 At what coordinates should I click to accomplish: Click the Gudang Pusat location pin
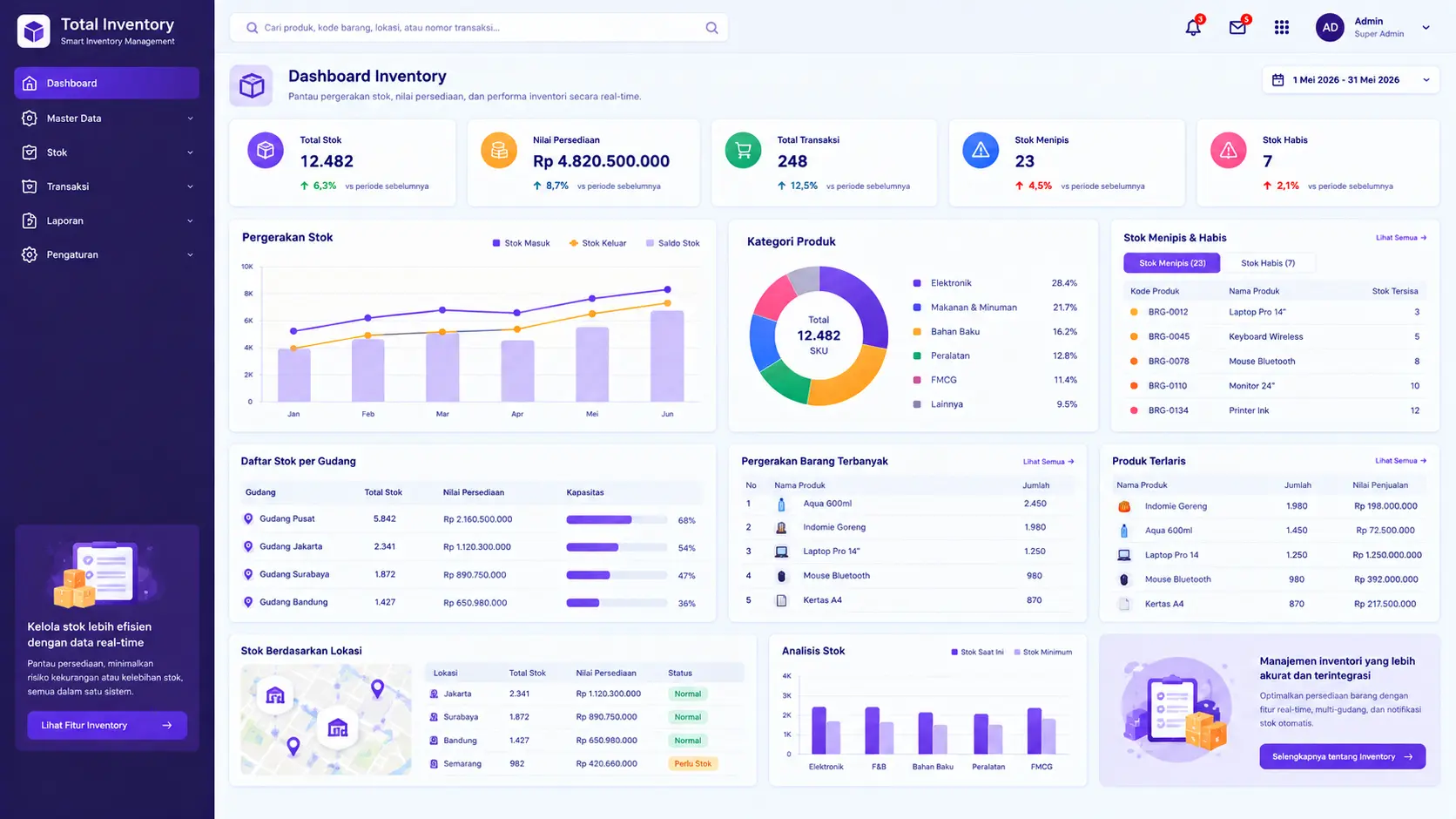tap(248, 518)
